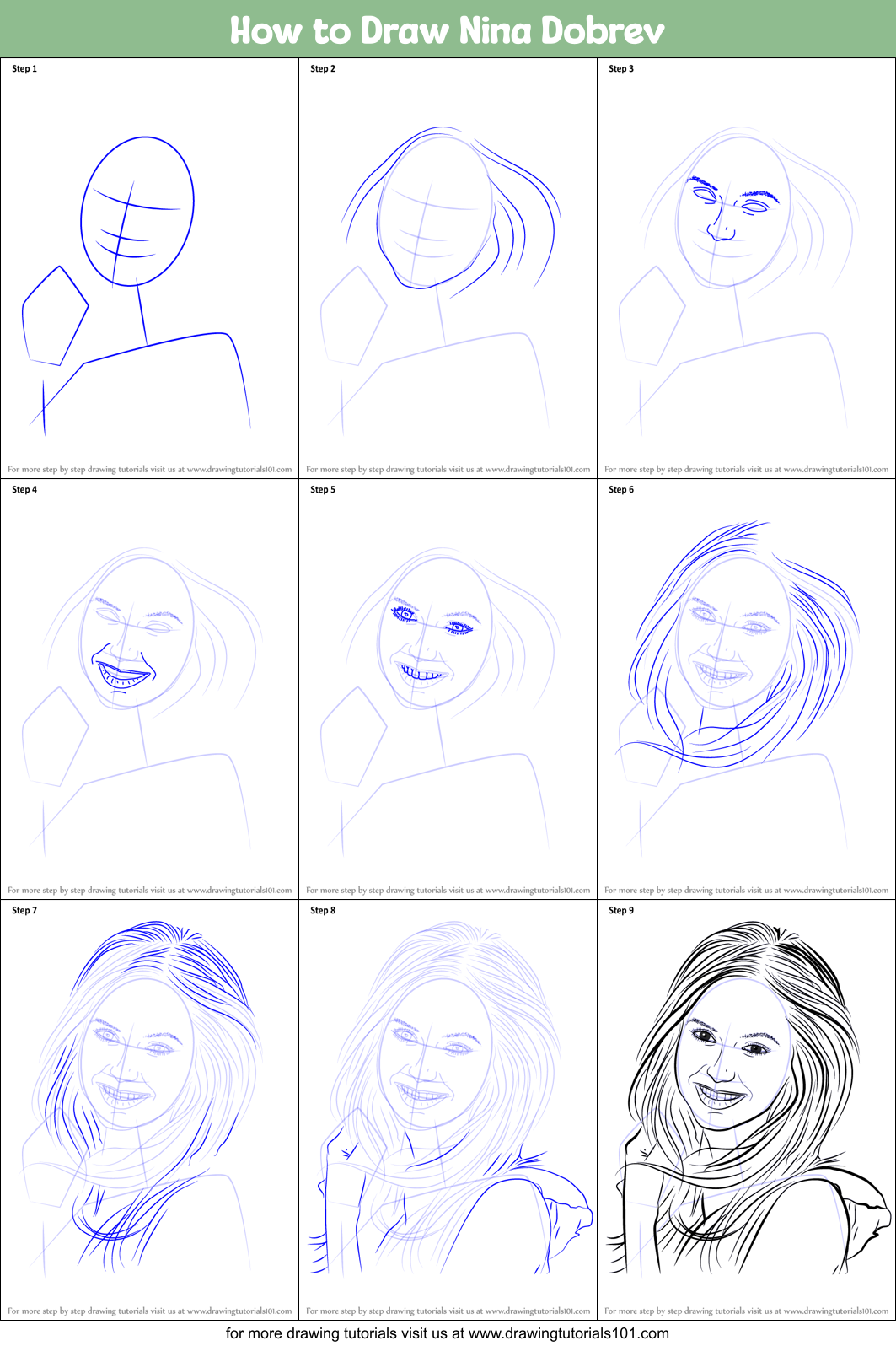
Task: Click the Step 5 panel website caption
Action: click(x=448, y=891)
